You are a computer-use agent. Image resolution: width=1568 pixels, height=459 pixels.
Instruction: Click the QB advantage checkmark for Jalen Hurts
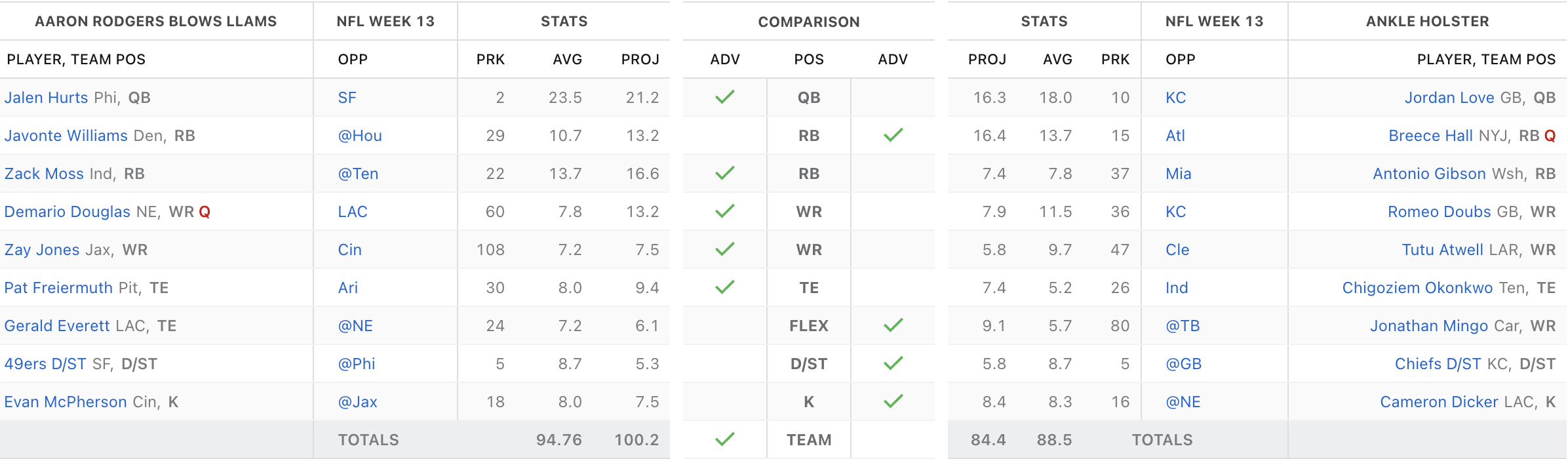pos(724,97)
